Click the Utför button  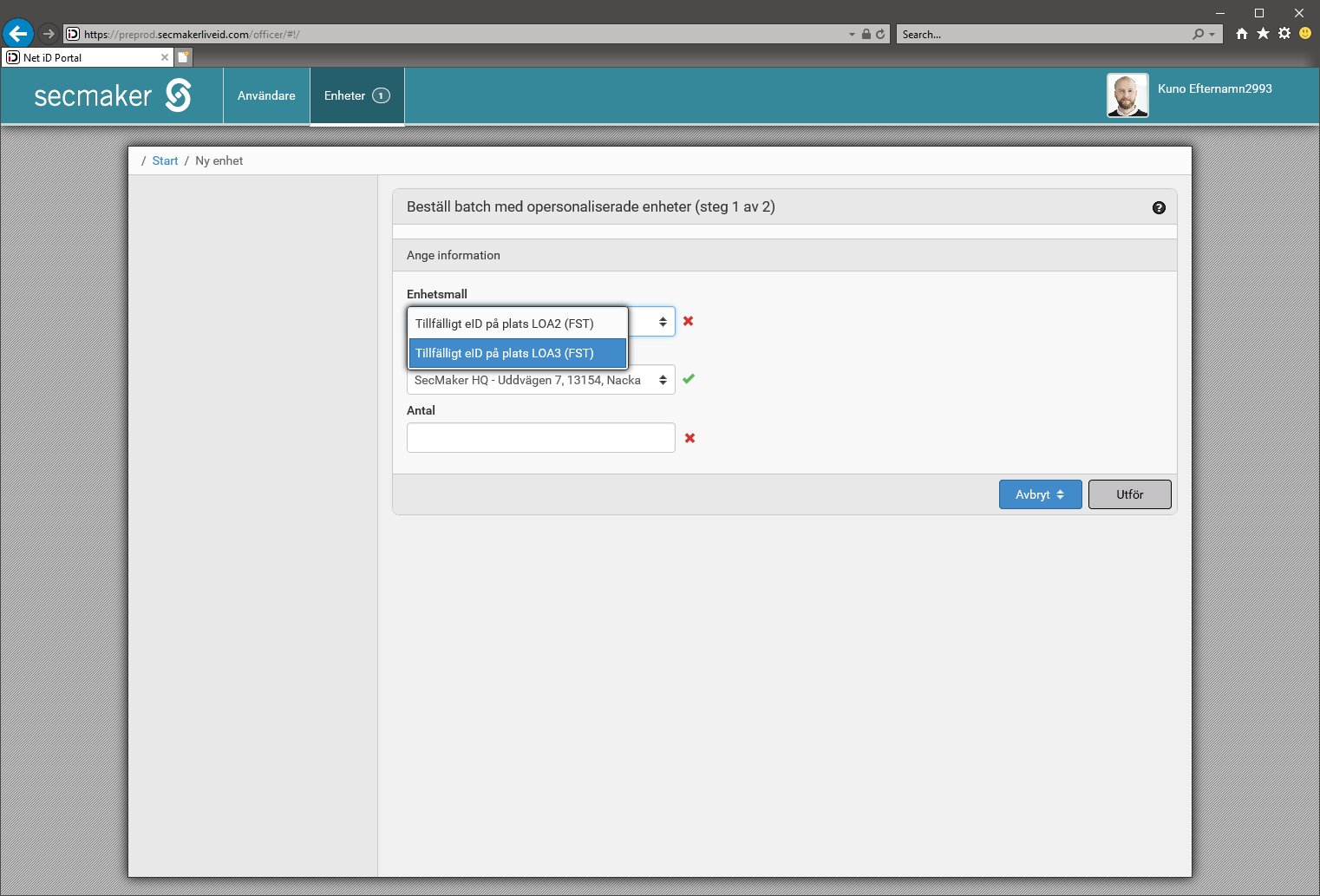pyautogui.click(x=1129, y=494)
